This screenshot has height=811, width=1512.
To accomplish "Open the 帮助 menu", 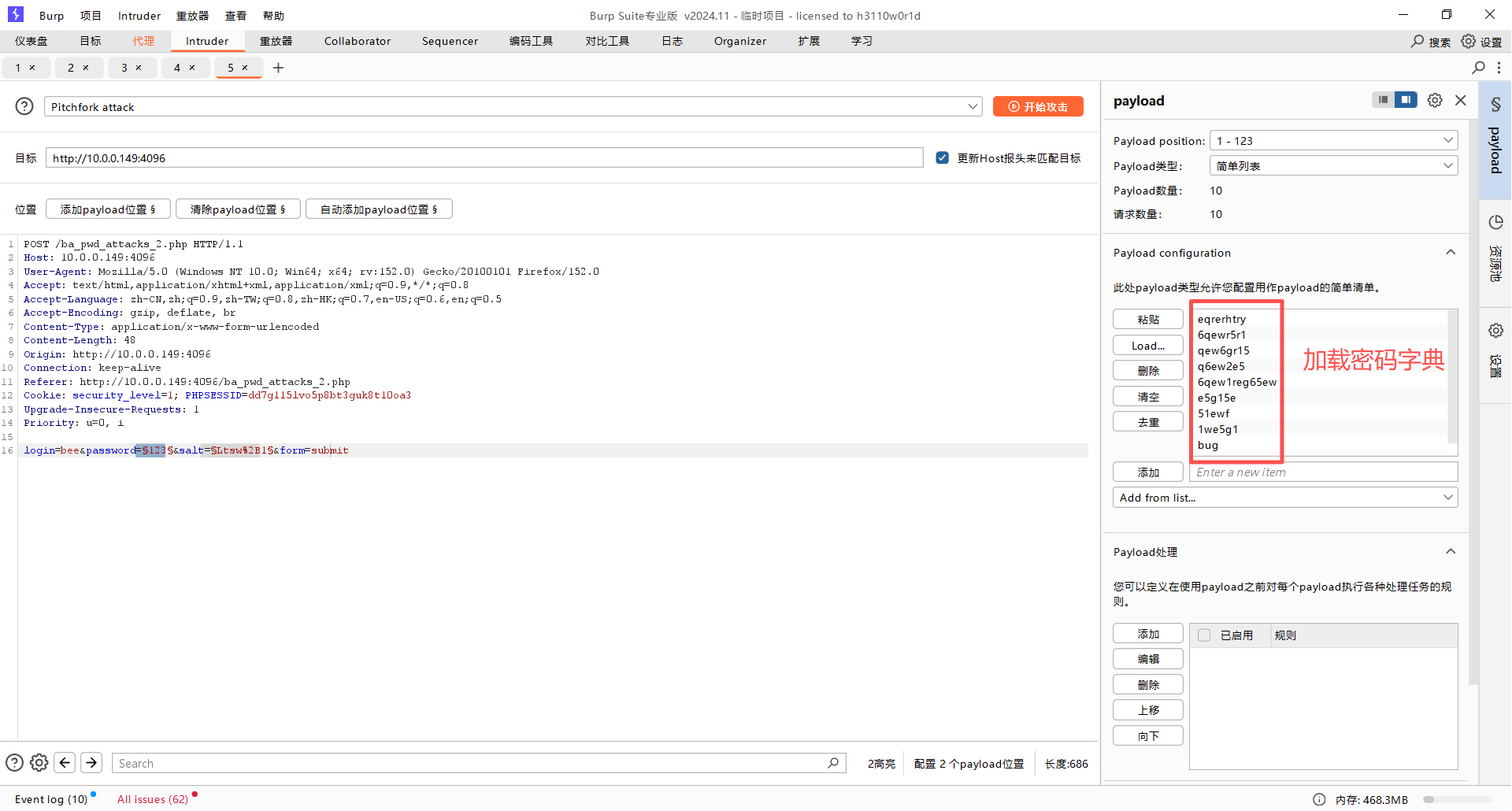I will 273,16.
